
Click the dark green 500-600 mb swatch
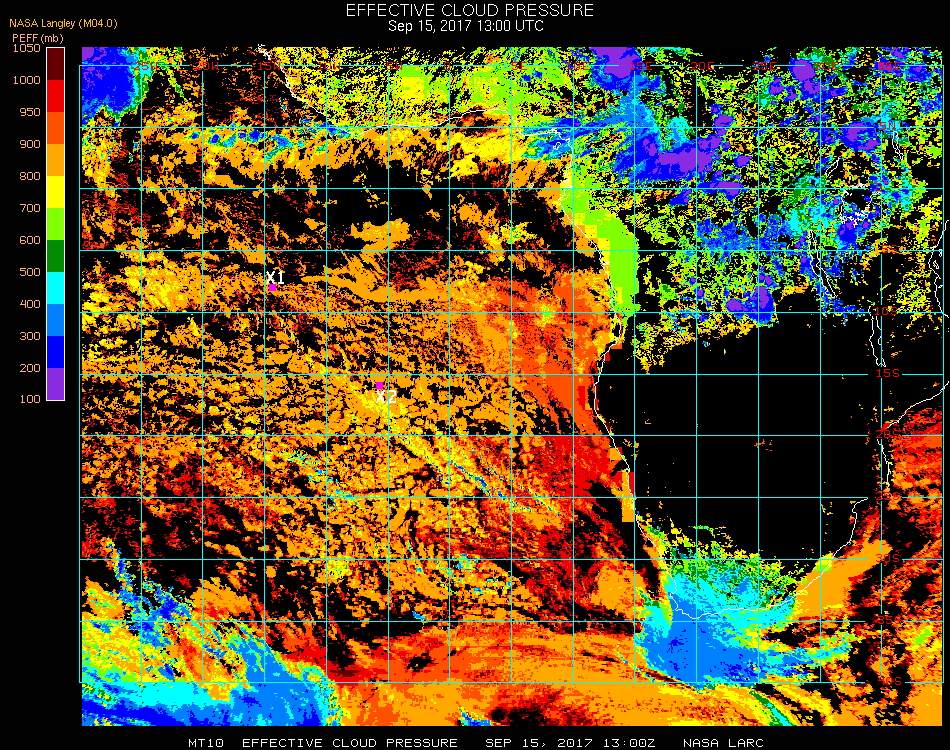(55, 256)
